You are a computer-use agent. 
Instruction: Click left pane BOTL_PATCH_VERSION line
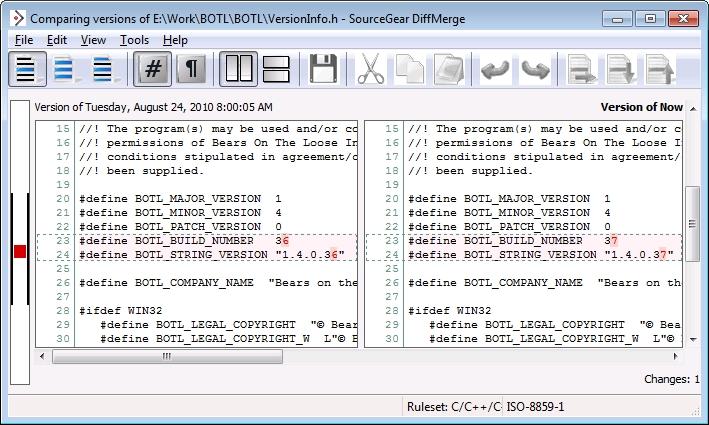[180, 227]
